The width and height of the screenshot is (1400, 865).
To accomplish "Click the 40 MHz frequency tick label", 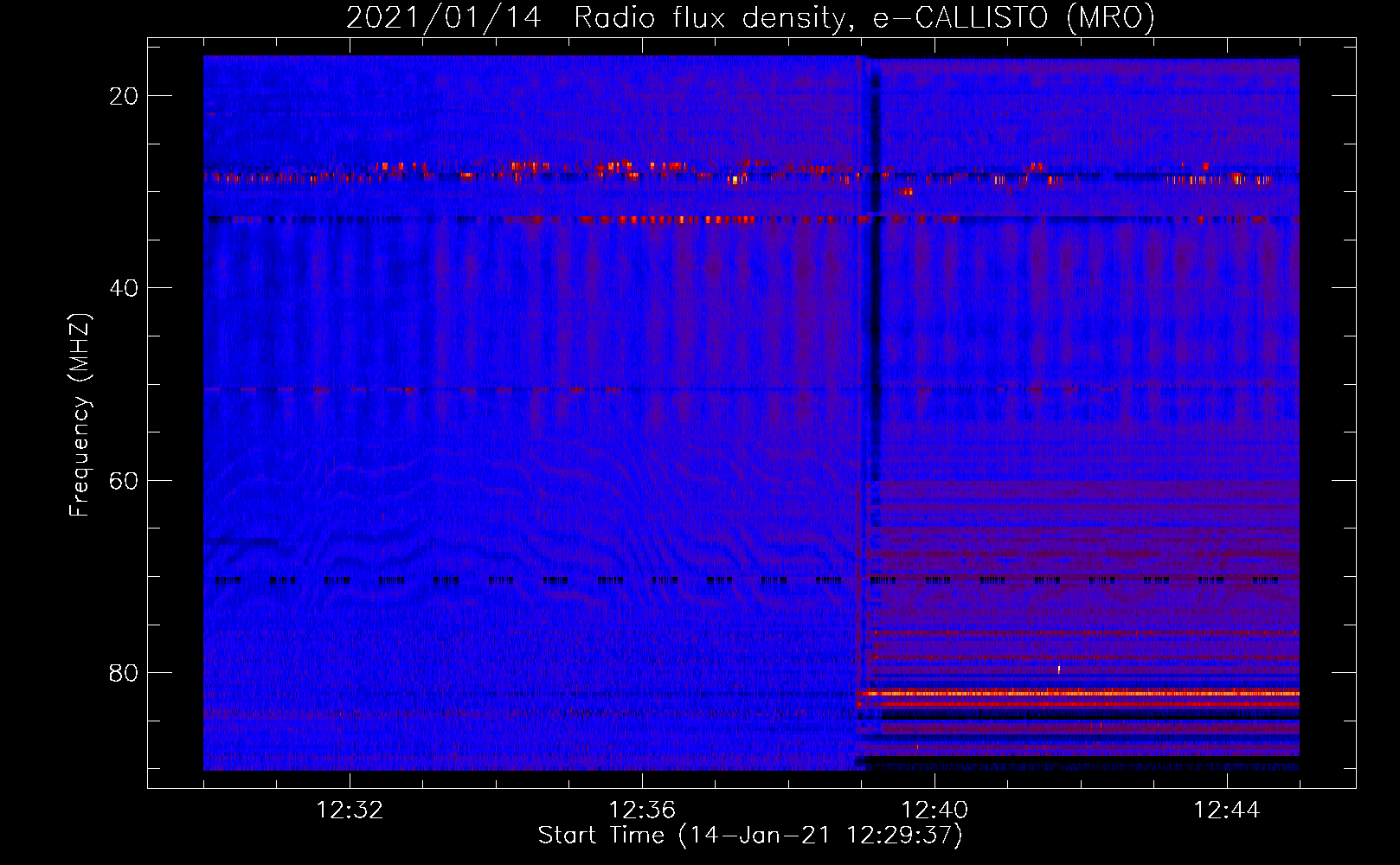I will pyautogui.click(x=125, y=287).
